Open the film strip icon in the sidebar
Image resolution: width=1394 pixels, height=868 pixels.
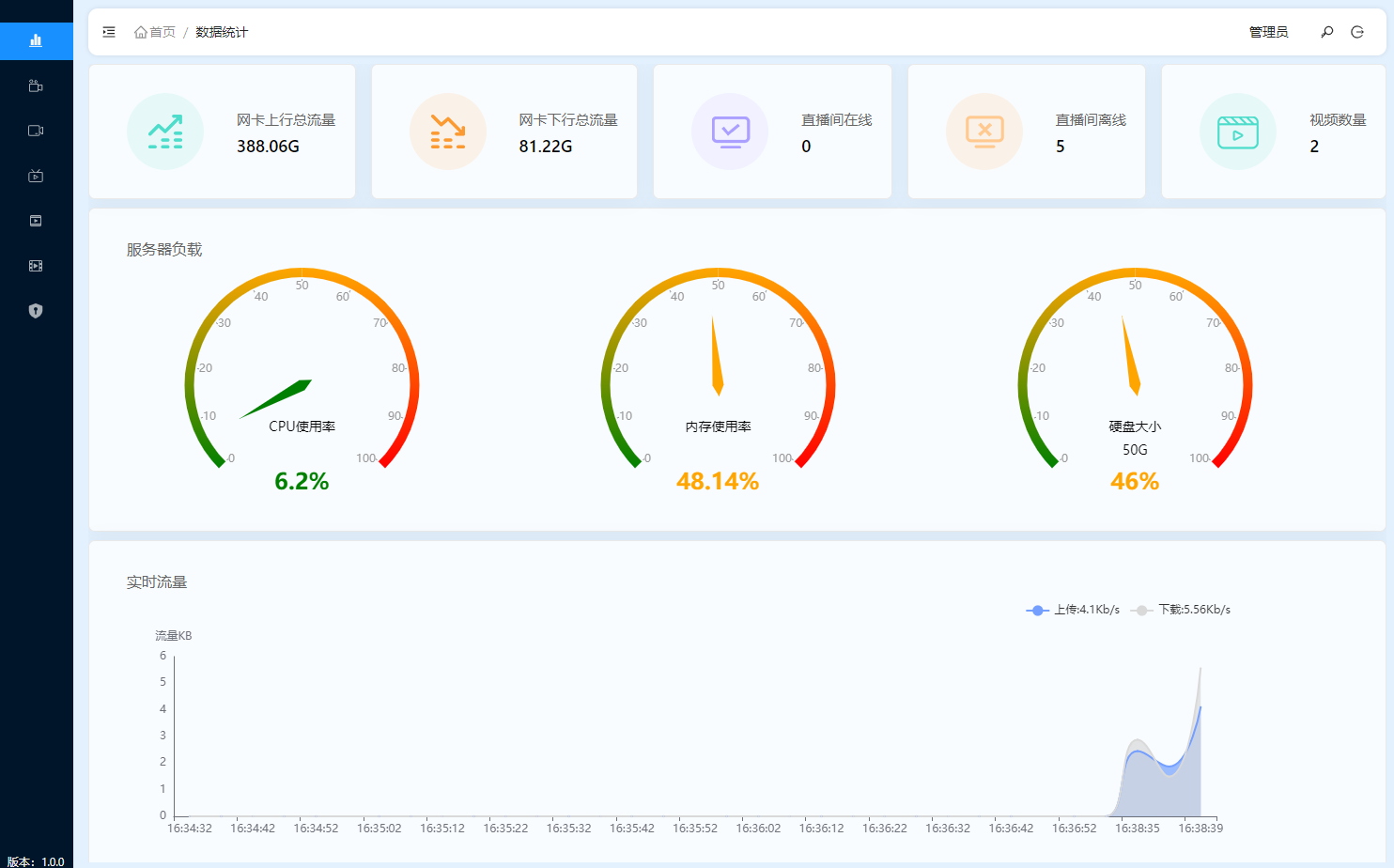coord(36,265)
